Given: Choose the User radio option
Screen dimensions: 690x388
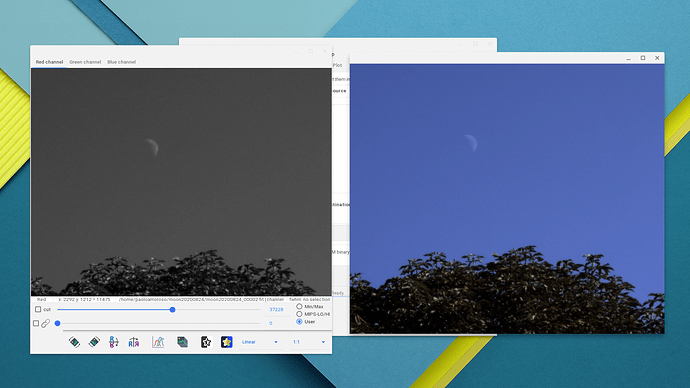Looking at the screenshot, I should pos(299,322).
